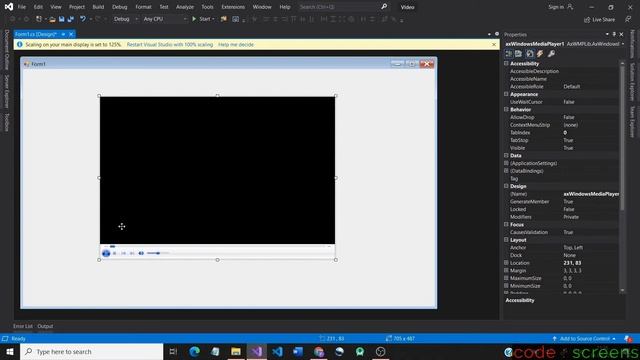Click the Save icon in the toolbar
640x360 pixels.
coord(62,19)
